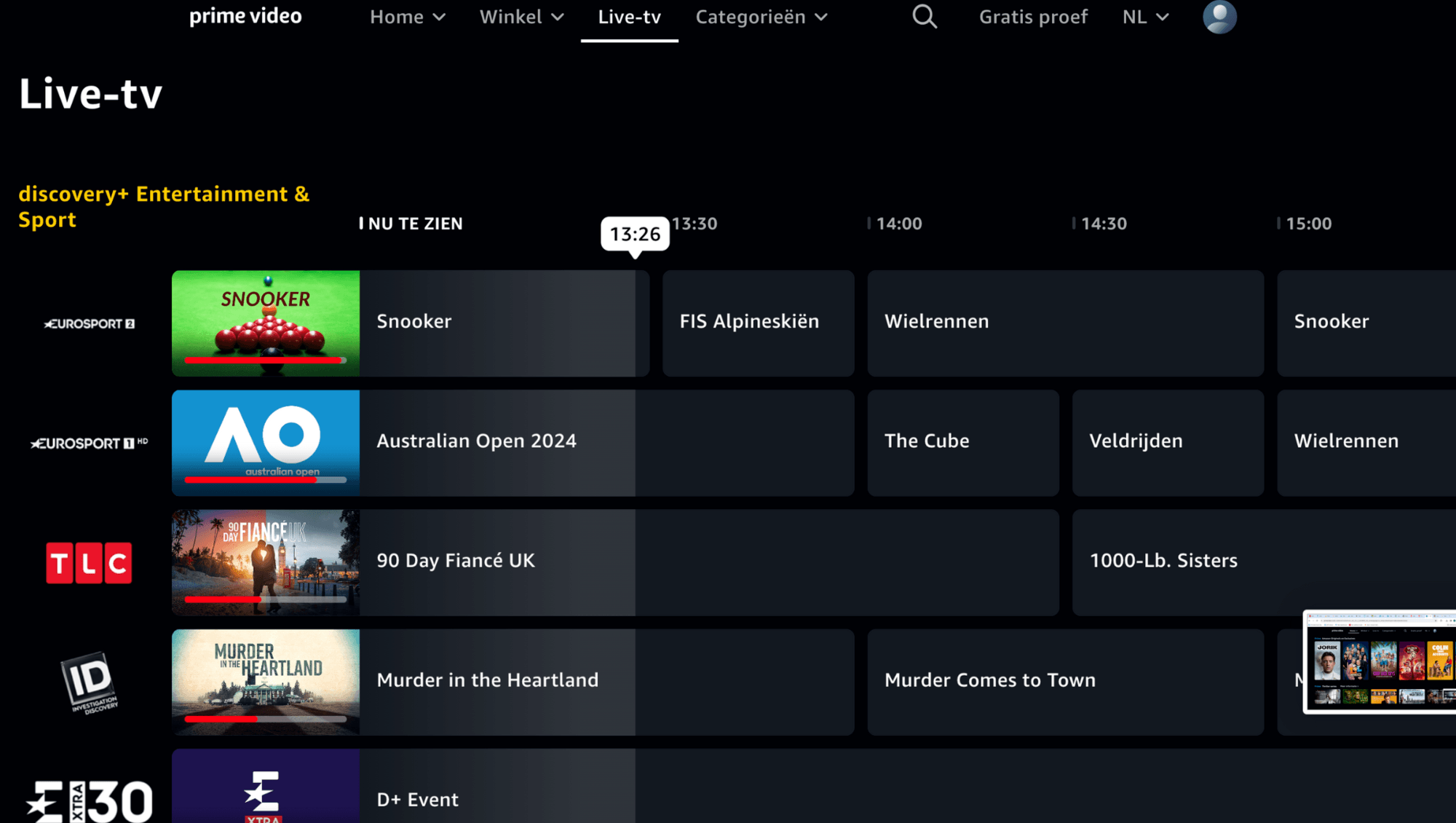Click the Gratis proef link
1456x823 pixels.
click(x=1033, y=17)
